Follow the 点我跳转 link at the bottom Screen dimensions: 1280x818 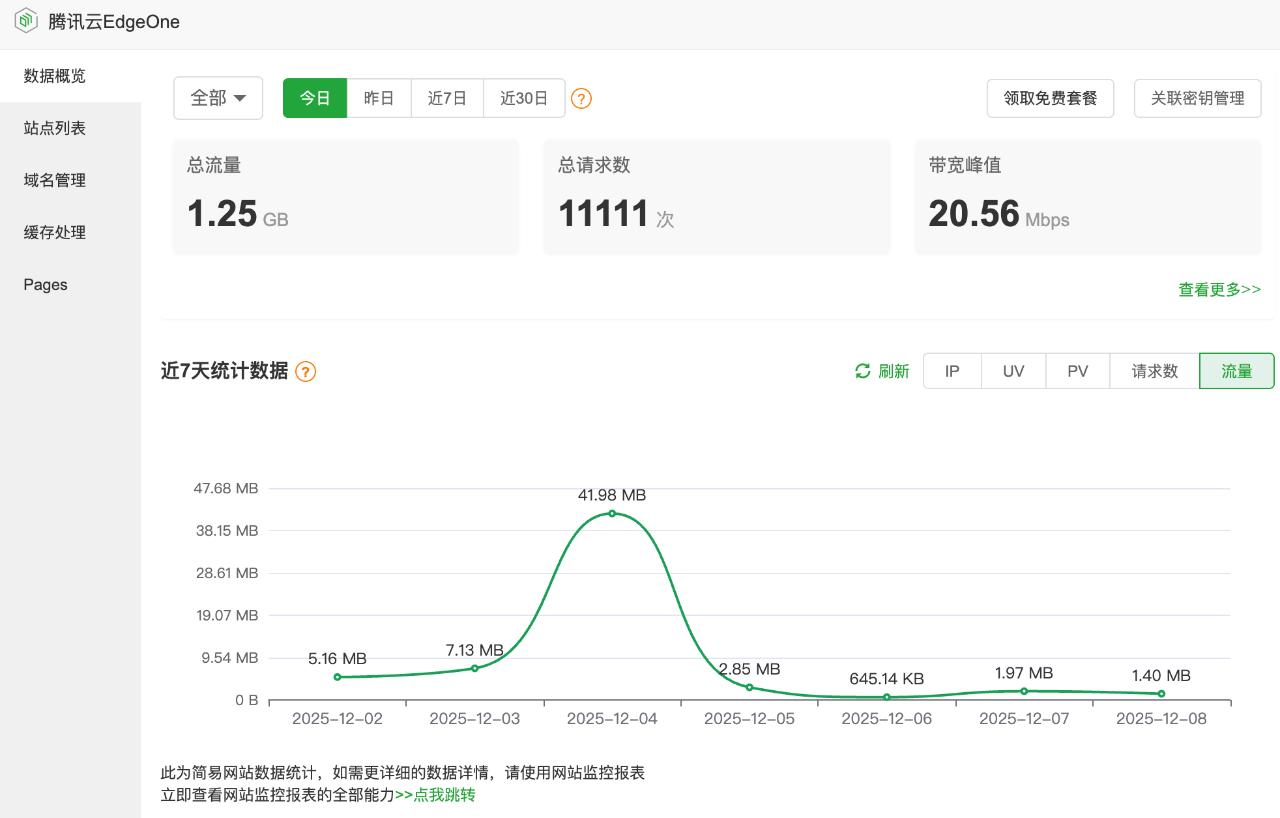pyautogui.click(x=438, y=794)
